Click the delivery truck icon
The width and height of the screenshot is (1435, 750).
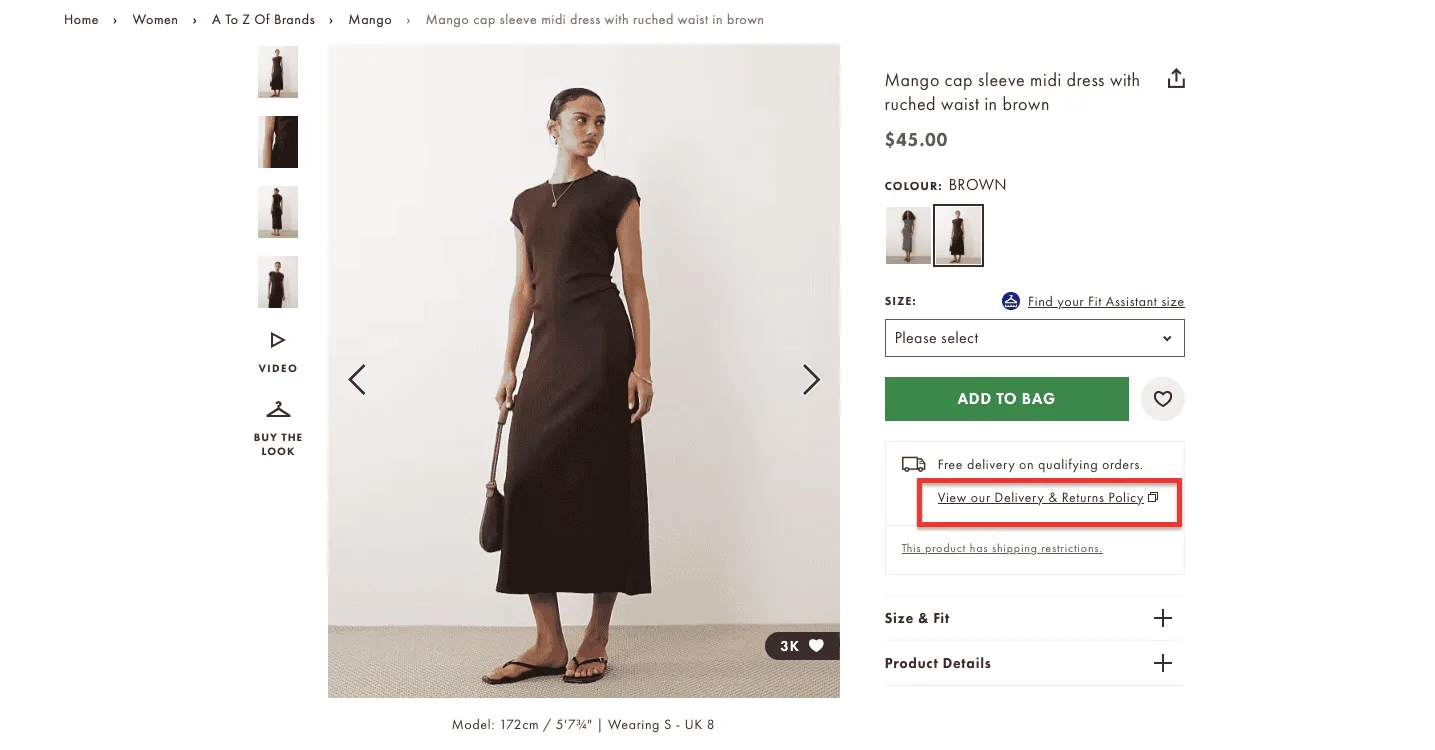tap(913, 463)
